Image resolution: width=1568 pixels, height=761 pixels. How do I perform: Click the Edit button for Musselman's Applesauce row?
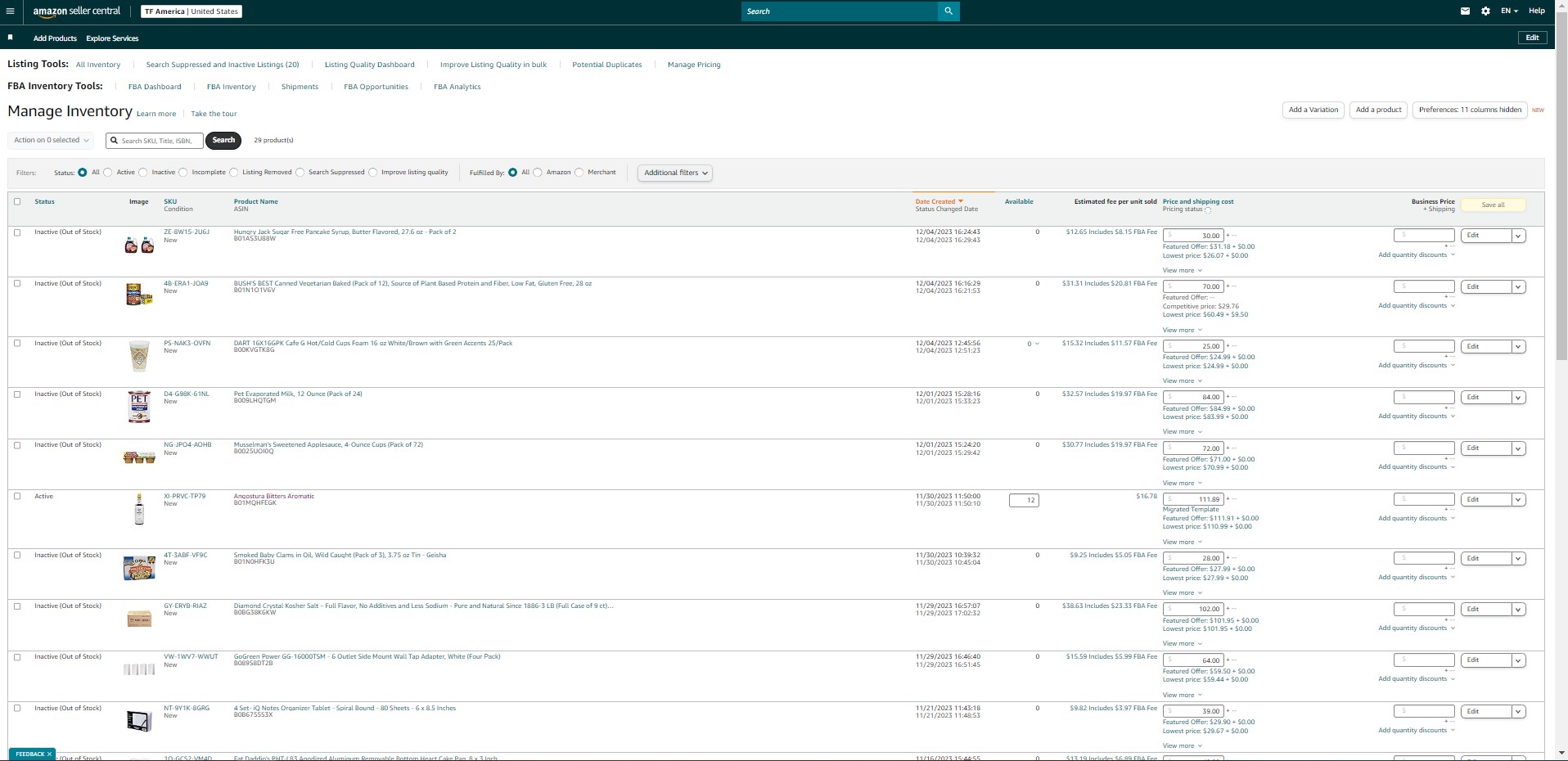pos(1486,448)
